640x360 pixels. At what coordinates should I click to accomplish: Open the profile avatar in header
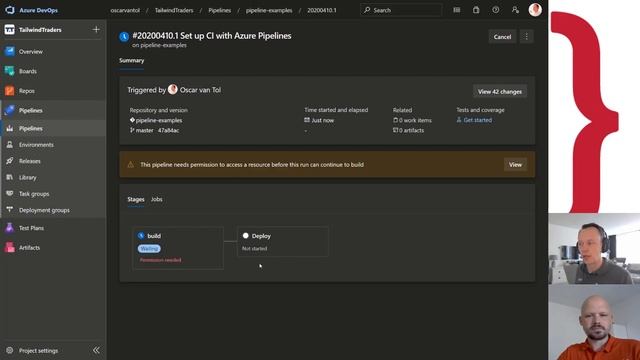(x=535, y=10)
